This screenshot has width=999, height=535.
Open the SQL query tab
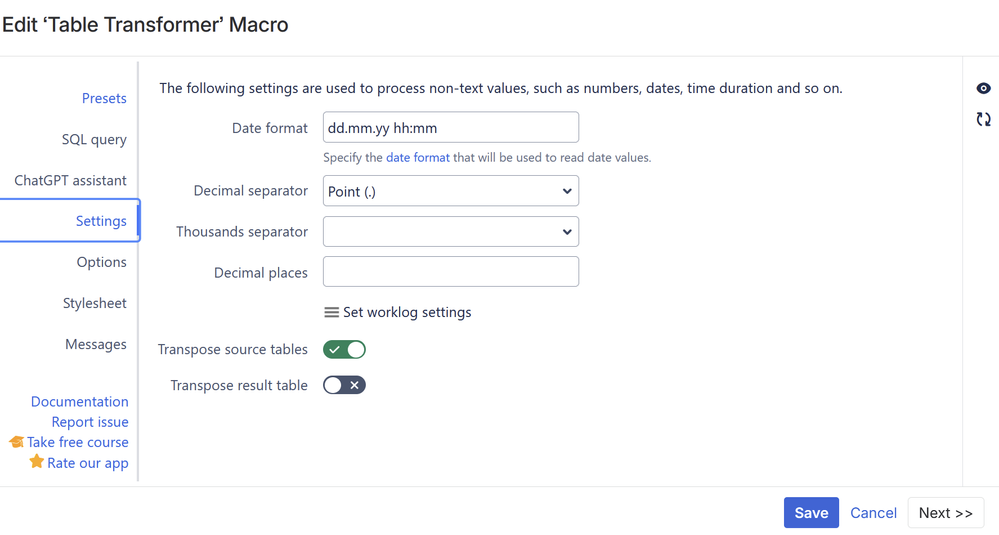click(94, 139)
